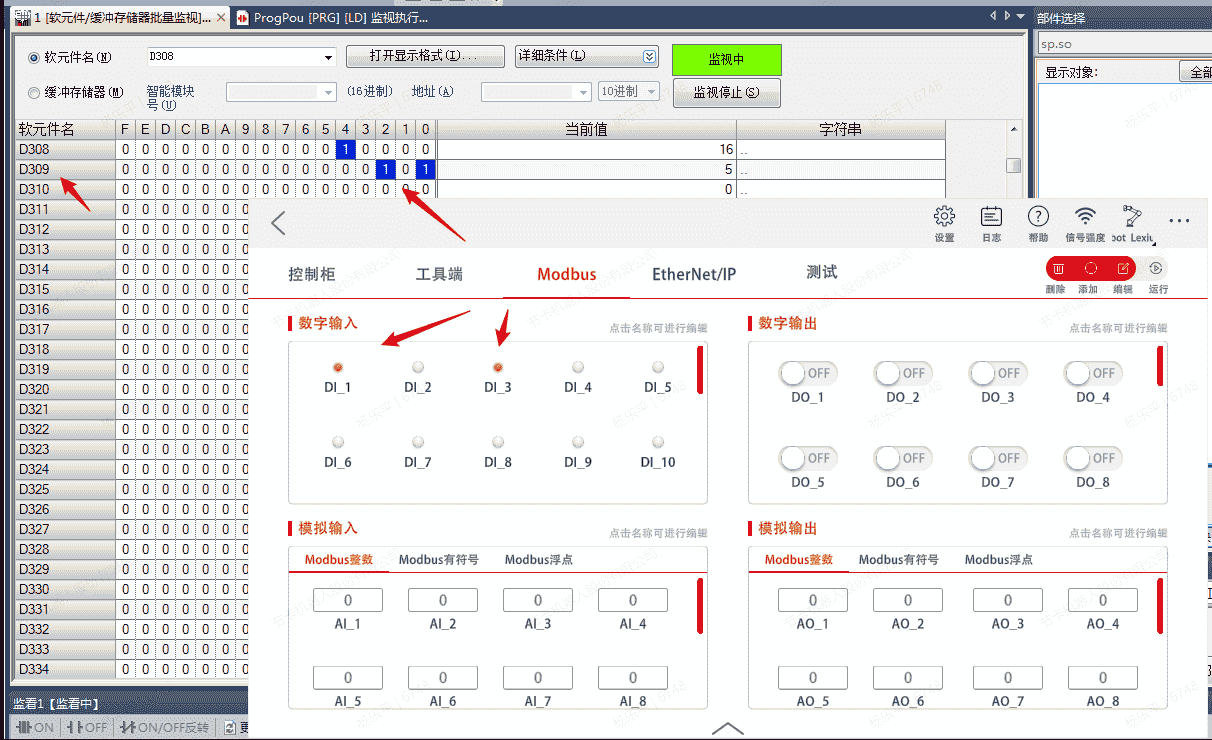Expand the bottom panel up-chevron

point(727,728)
